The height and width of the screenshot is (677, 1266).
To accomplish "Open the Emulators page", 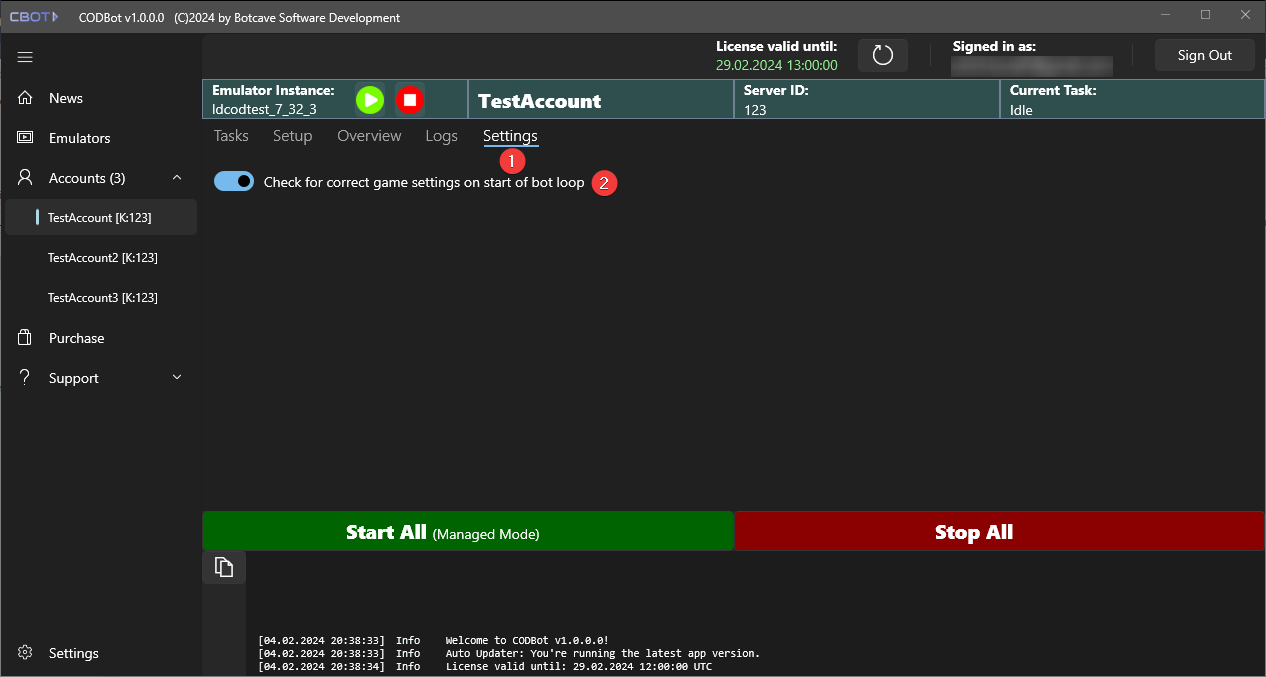I will [79, 138].
